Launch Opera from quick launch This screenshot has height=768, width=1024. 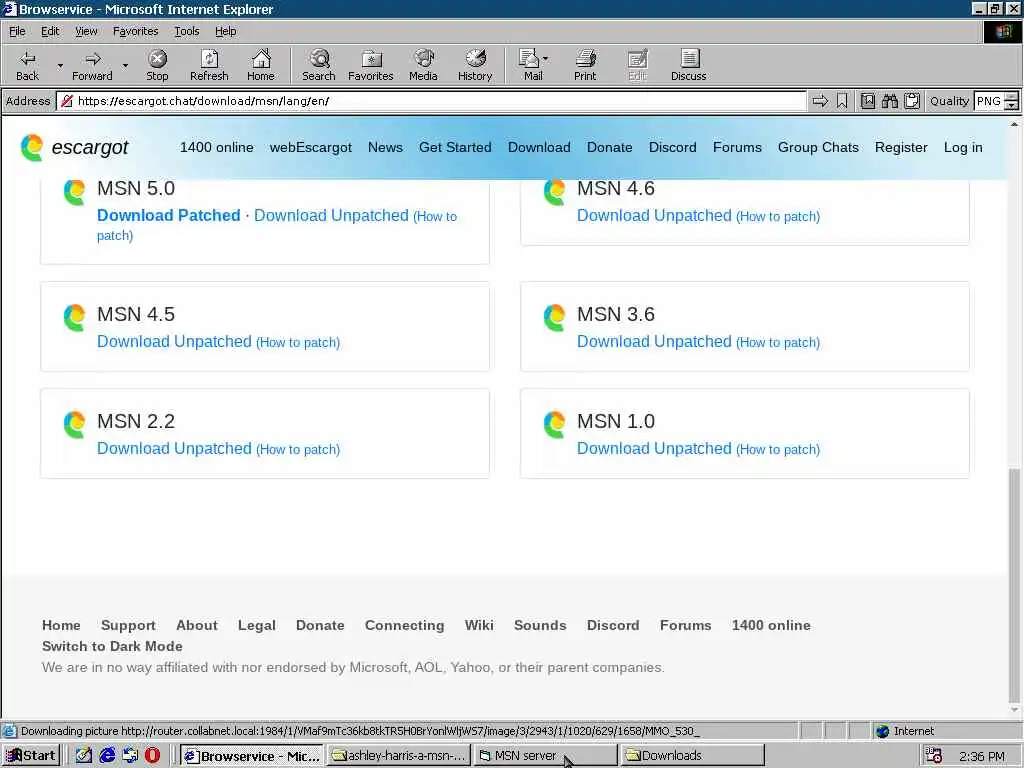point(152,756)
